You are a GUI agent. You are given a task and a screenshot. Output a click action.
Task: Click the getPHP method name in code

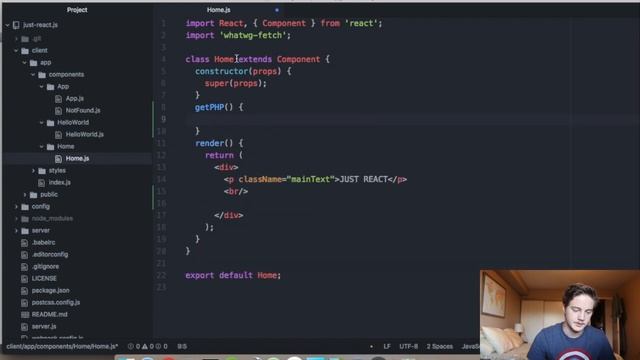click(x=209, y=107)
